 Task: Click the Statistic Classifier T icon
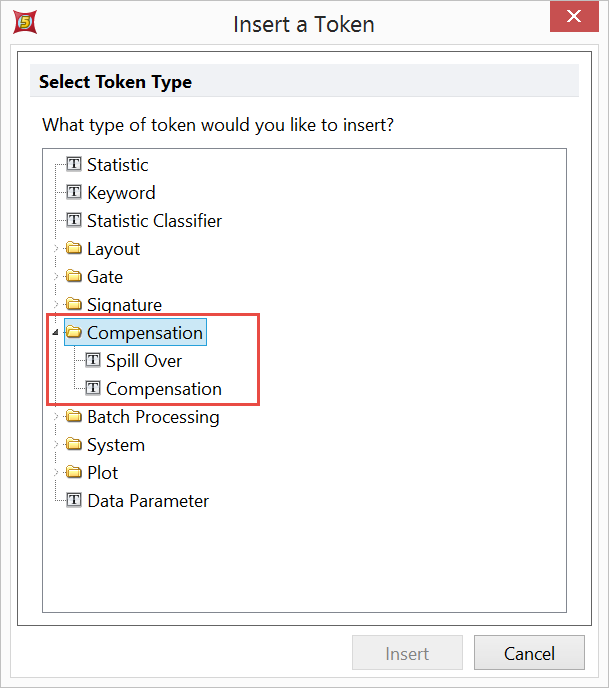(74, 220)
